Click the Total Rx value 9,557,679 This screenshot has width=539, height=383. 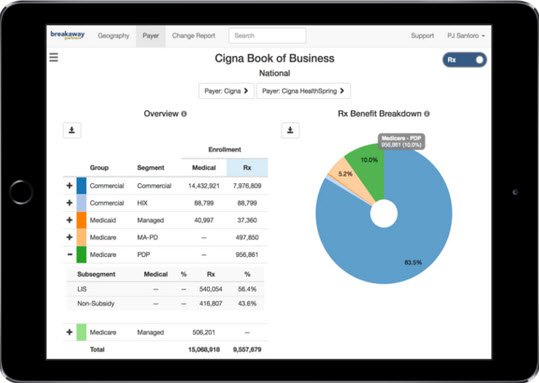pyautogui.click(x=247, y=349)
